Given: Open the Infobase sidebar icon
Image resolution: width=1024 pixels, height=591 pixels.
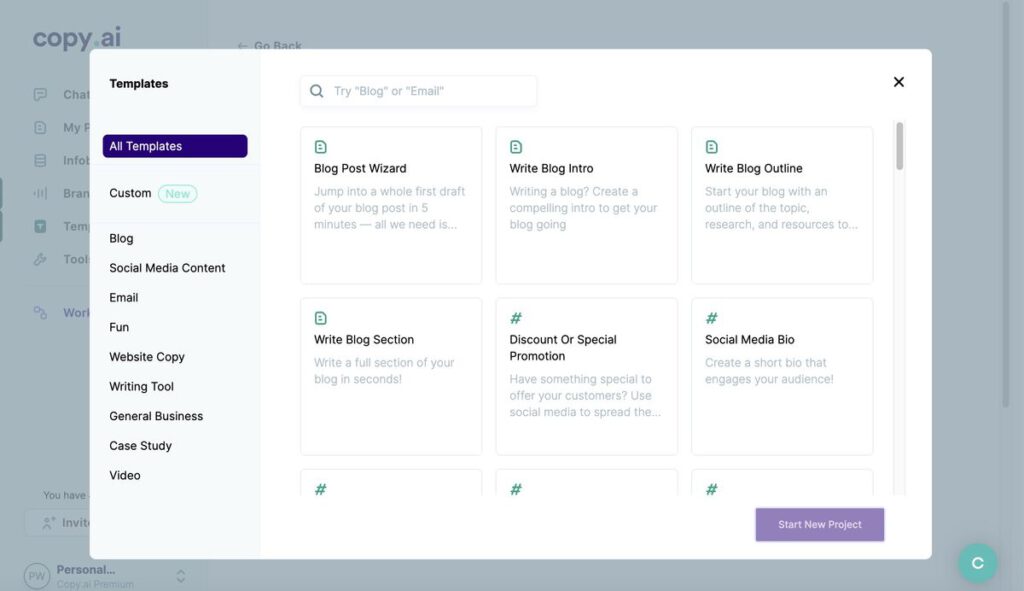Looking at the screenshot, I should [x=38, y=160].
